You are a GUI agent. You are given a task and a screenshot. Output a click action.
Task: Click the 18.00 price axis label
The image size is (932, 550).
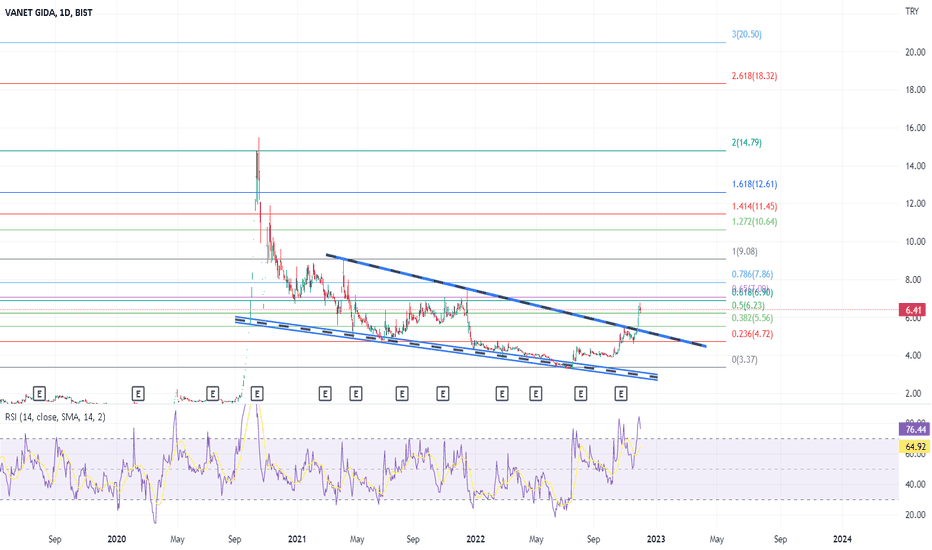[915, 90]
